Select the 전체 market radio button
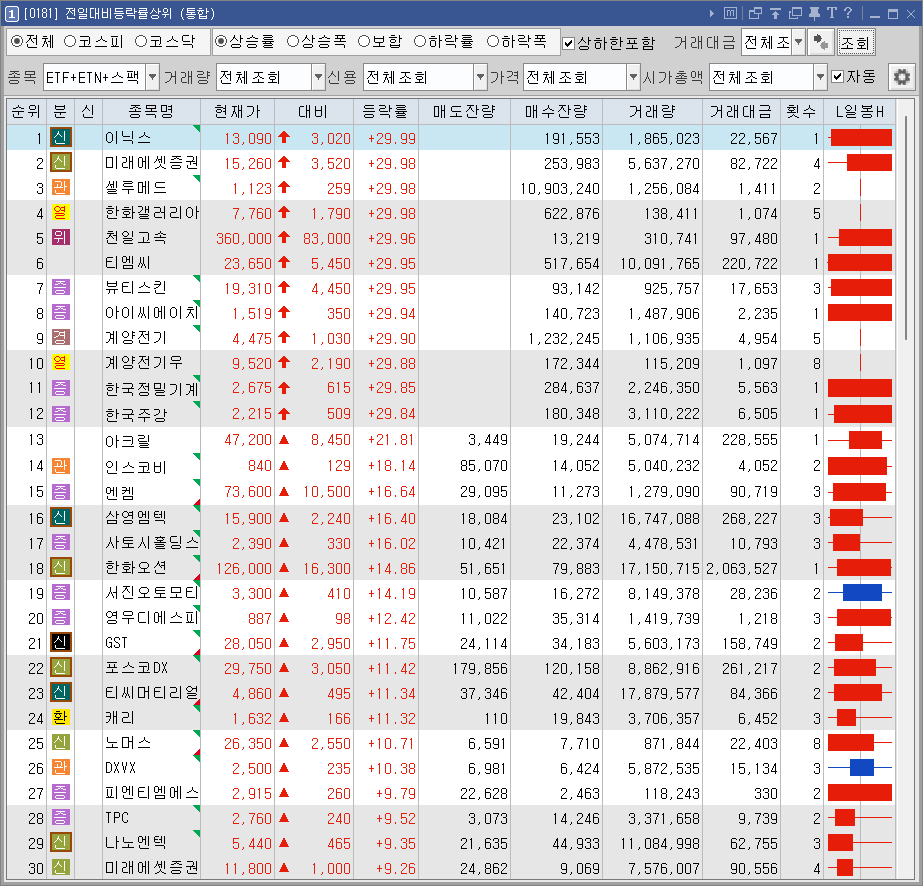 [17, 41]
